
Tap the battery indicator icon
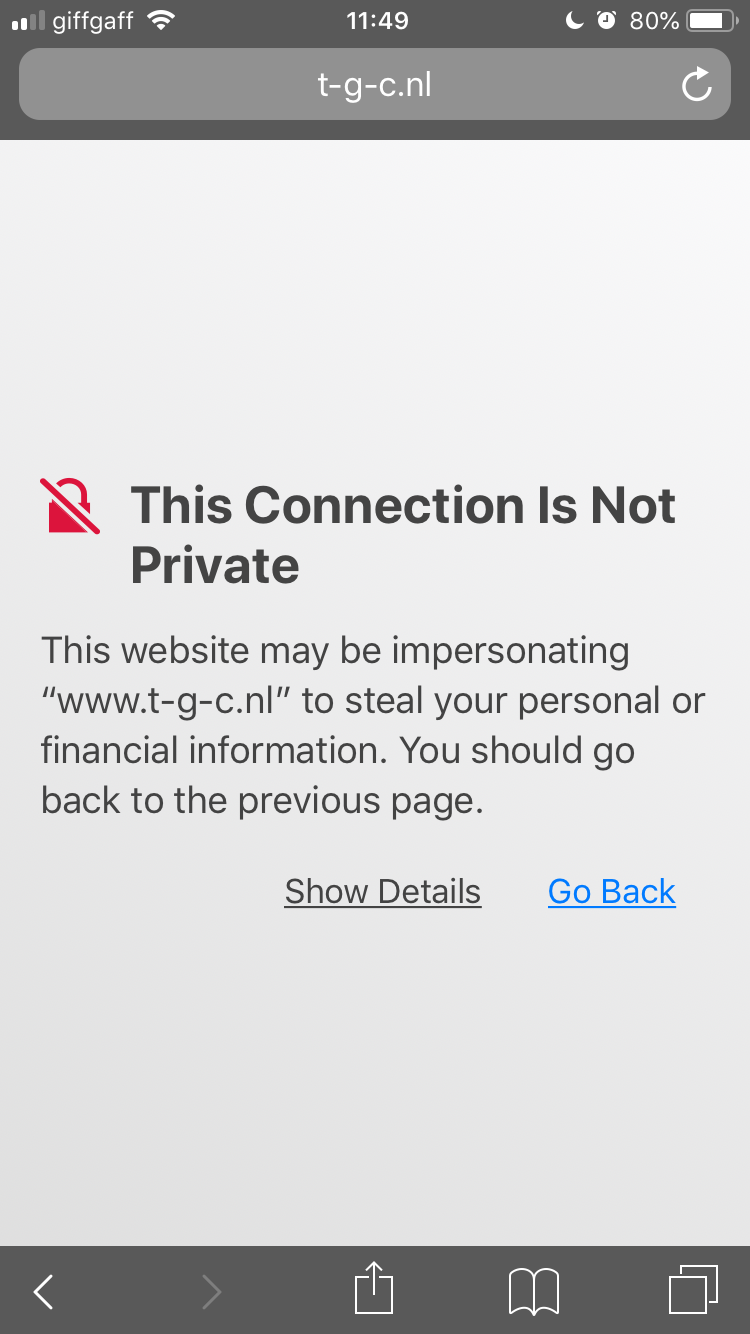coord(712,20)
